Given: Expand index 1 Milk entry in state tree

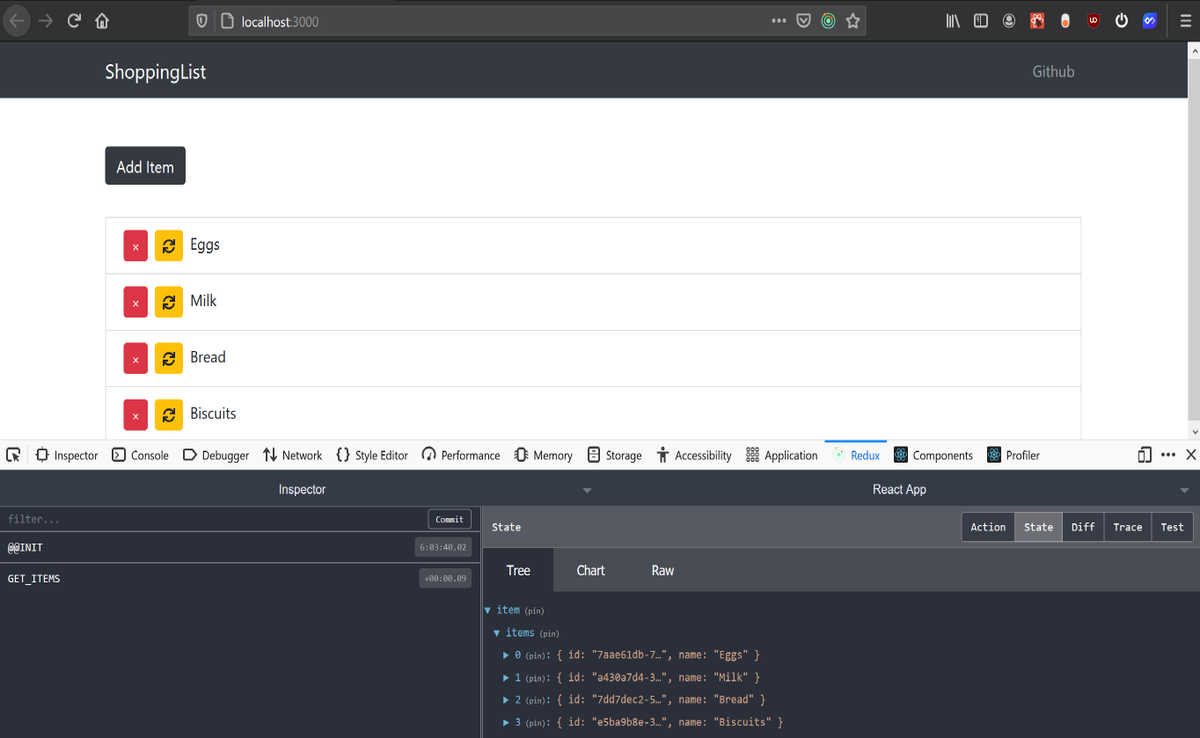Looking at the screenshot, I should (x=506, y=678).
